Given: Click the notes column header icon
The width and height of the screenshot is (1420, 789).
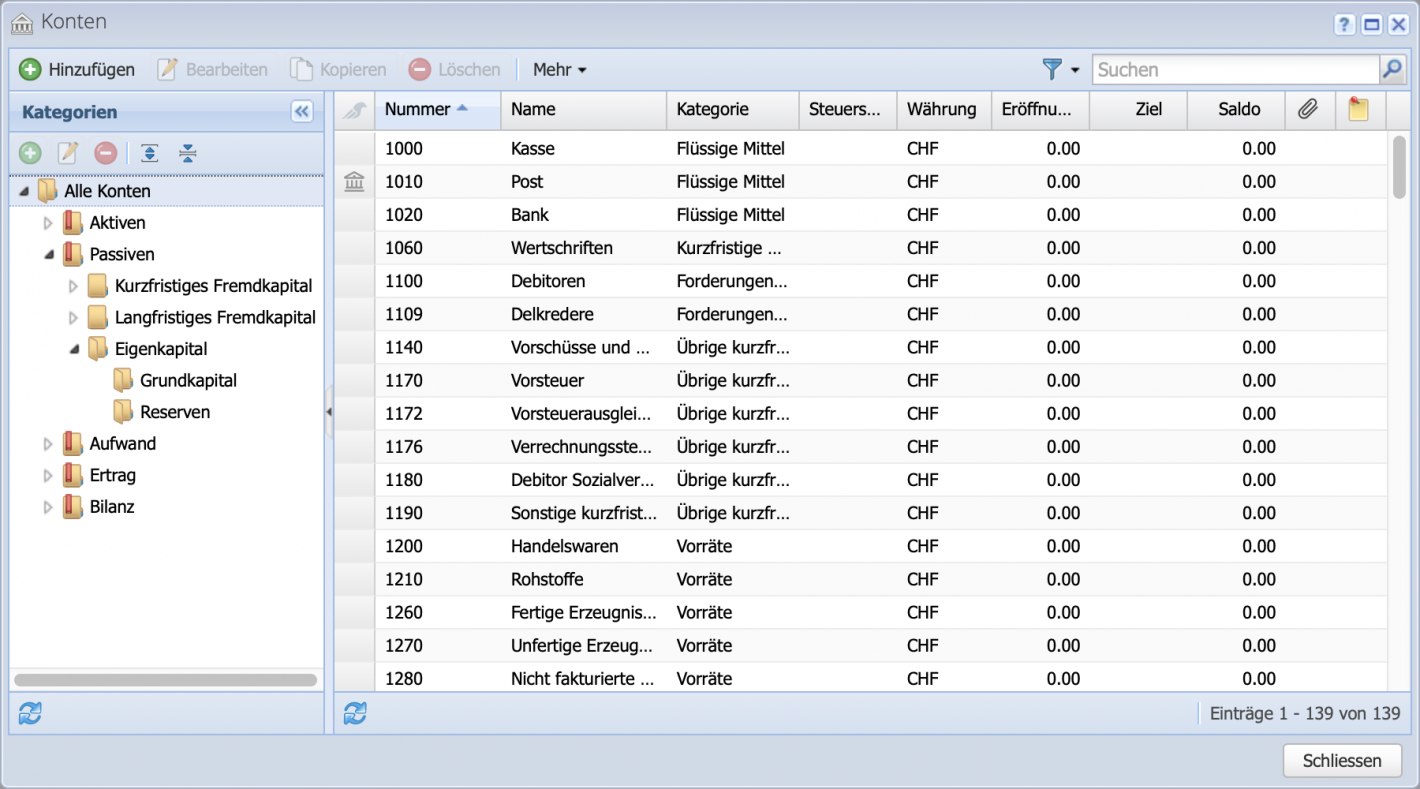Looking at the screenshot, I should (x=1358, y=110).
